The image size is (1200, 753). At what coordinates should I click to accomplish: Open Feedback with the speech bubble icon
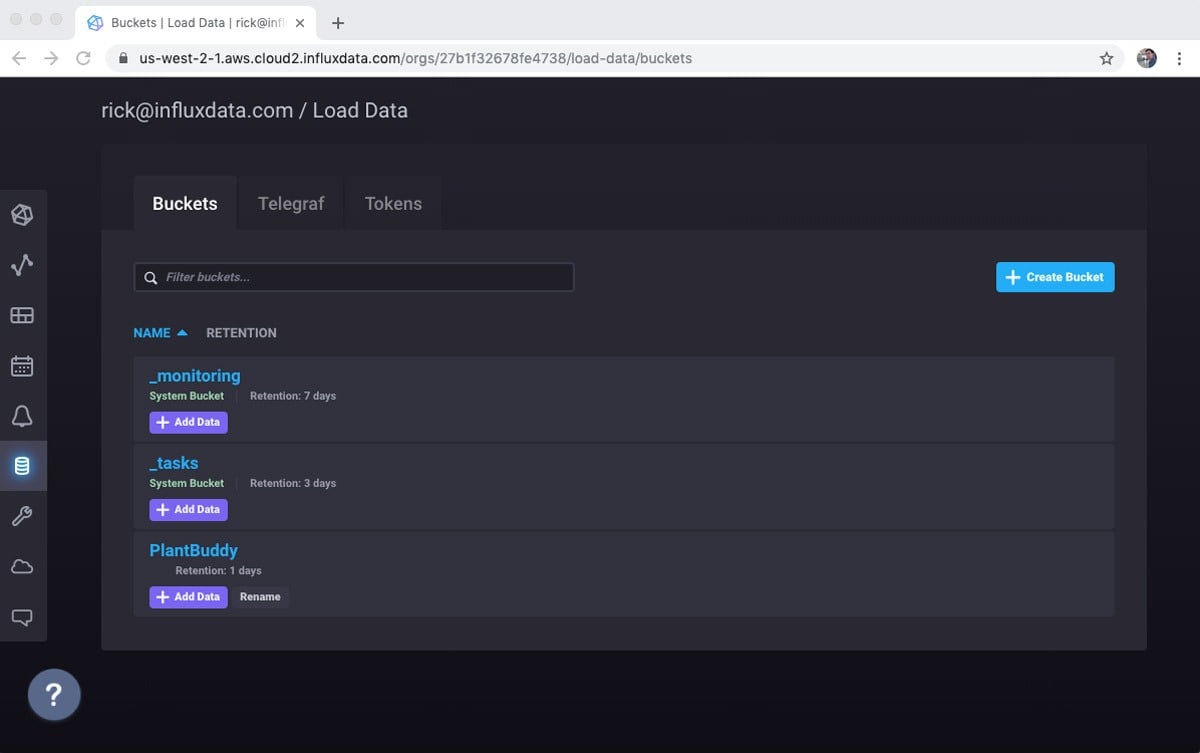tap(24, 617)
